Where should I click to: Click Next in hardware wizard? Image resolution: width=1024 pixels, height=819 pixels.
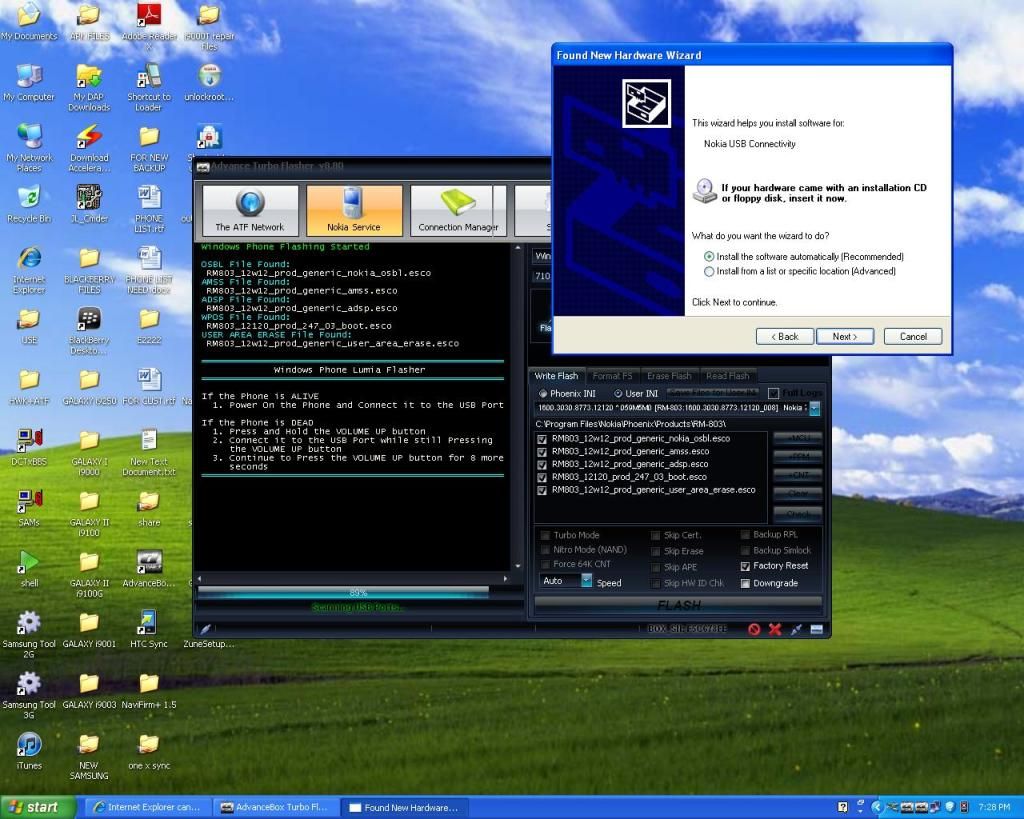pyautogui.click(x=844, y=336)
